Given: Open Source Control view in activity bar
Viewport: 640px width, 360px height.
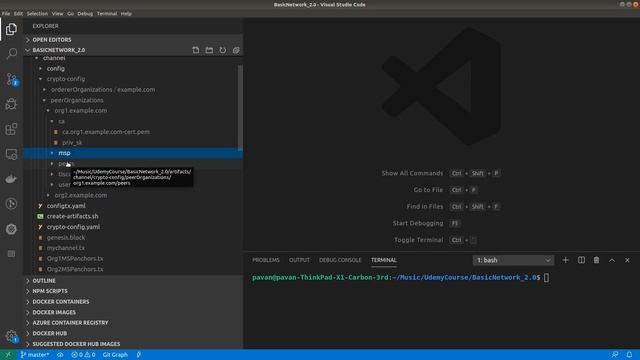Looking at the screenshot, I should [x=11, y=79].
